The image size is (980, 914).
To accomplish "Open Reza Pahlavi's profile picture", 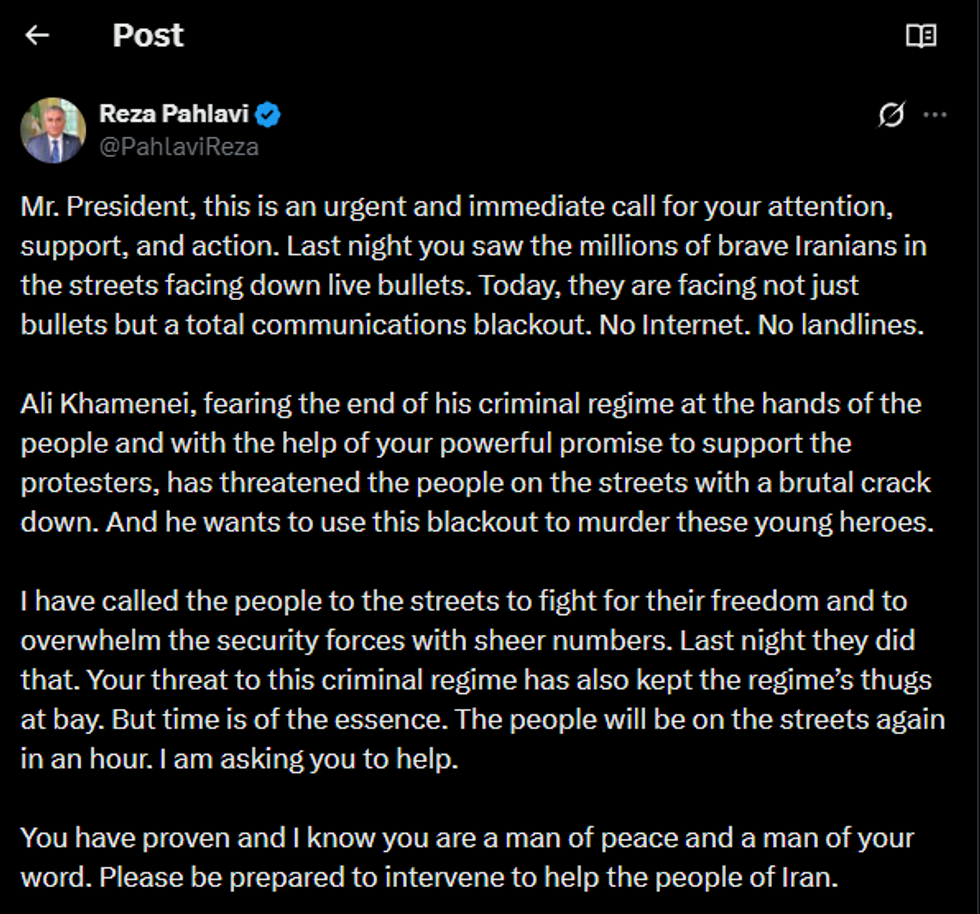I will click(53, 130).
